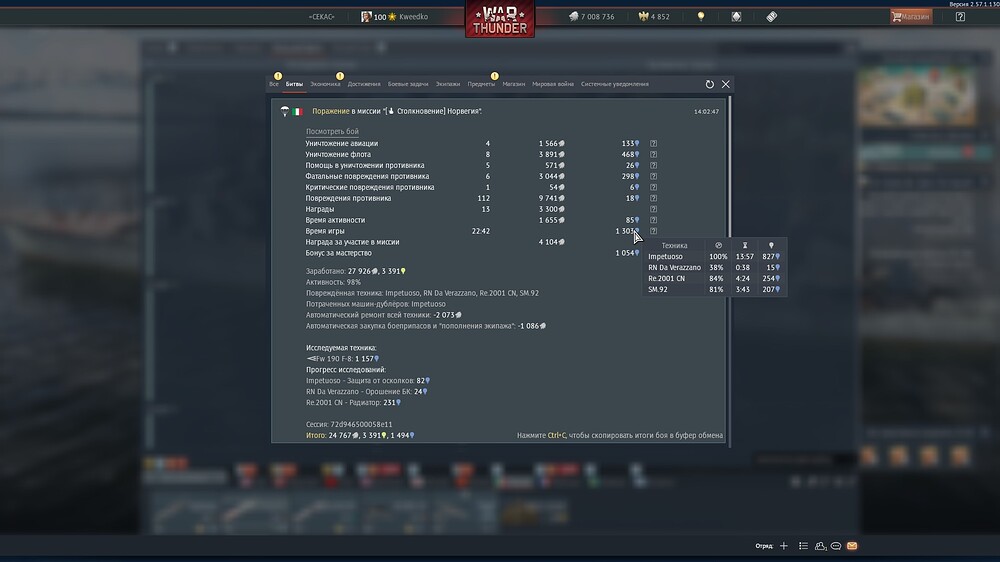
Task: Click the Посмотреть бой replay link
Action: click(332, 131)
